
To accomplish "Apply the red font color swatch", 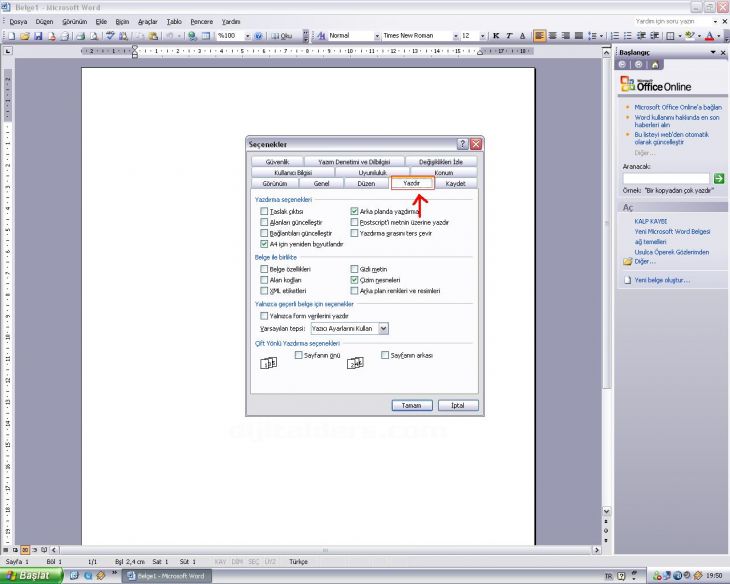I will tap(710, 36).
